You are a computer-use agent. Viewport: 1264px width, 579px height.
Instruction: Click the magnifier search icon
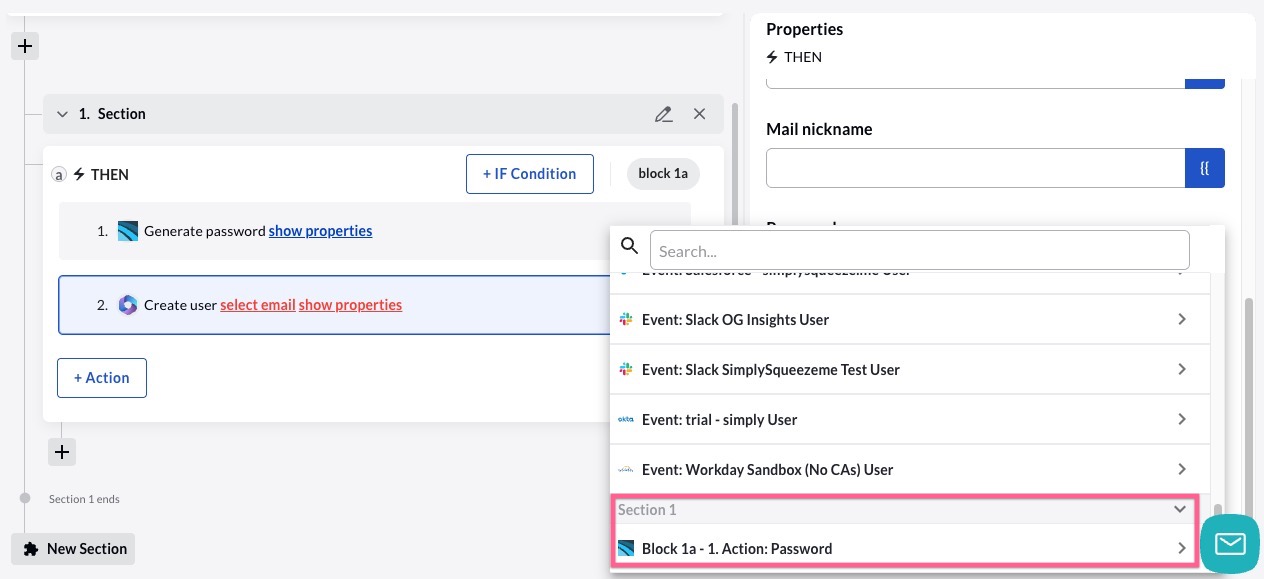point(629,246)
